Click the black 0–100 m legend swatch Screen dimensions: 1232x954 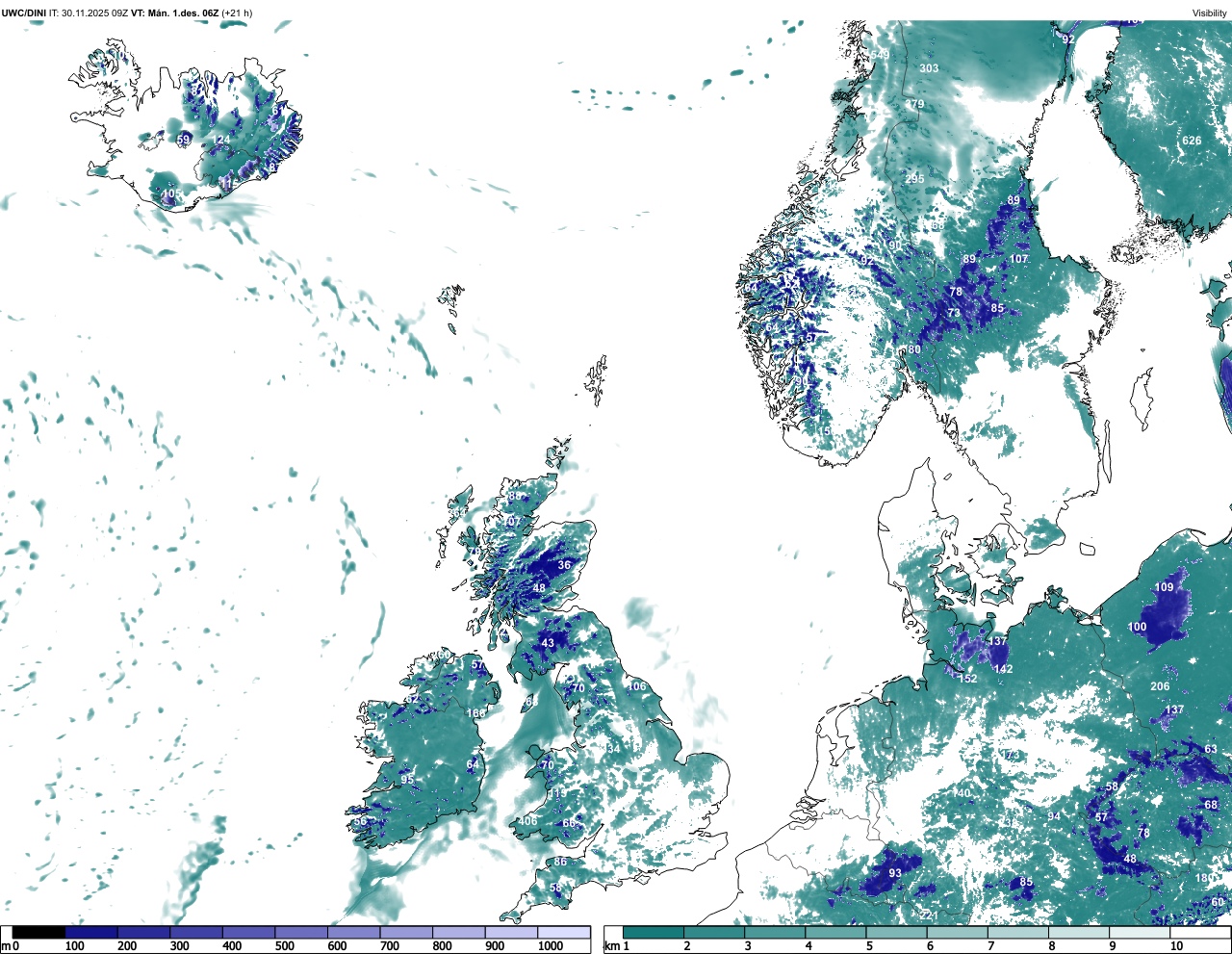coord(38,933)
